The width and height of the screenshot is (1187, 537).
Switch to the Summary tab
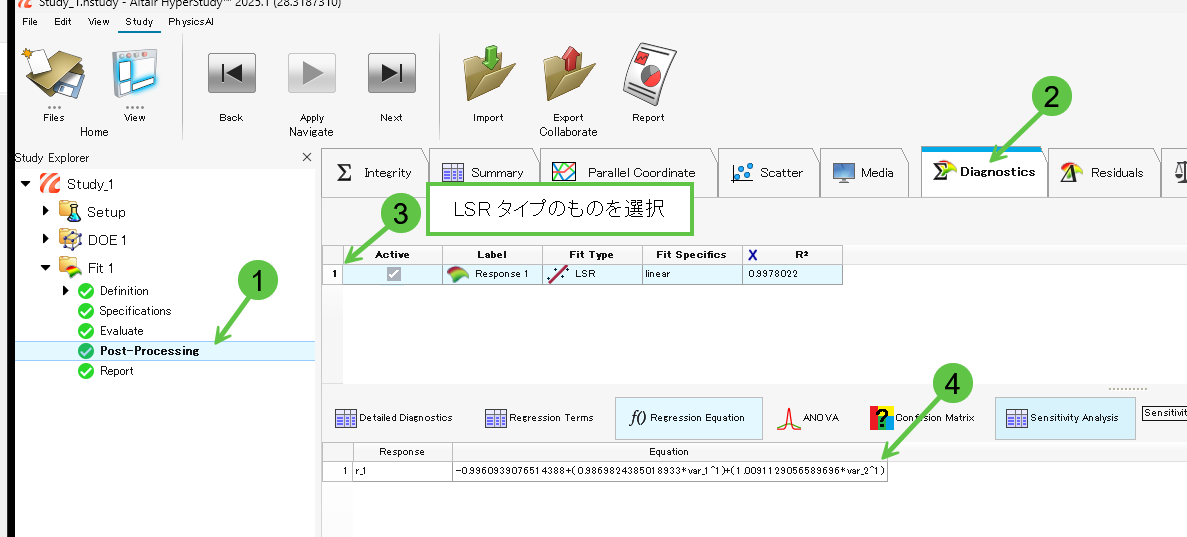point(484,173)
